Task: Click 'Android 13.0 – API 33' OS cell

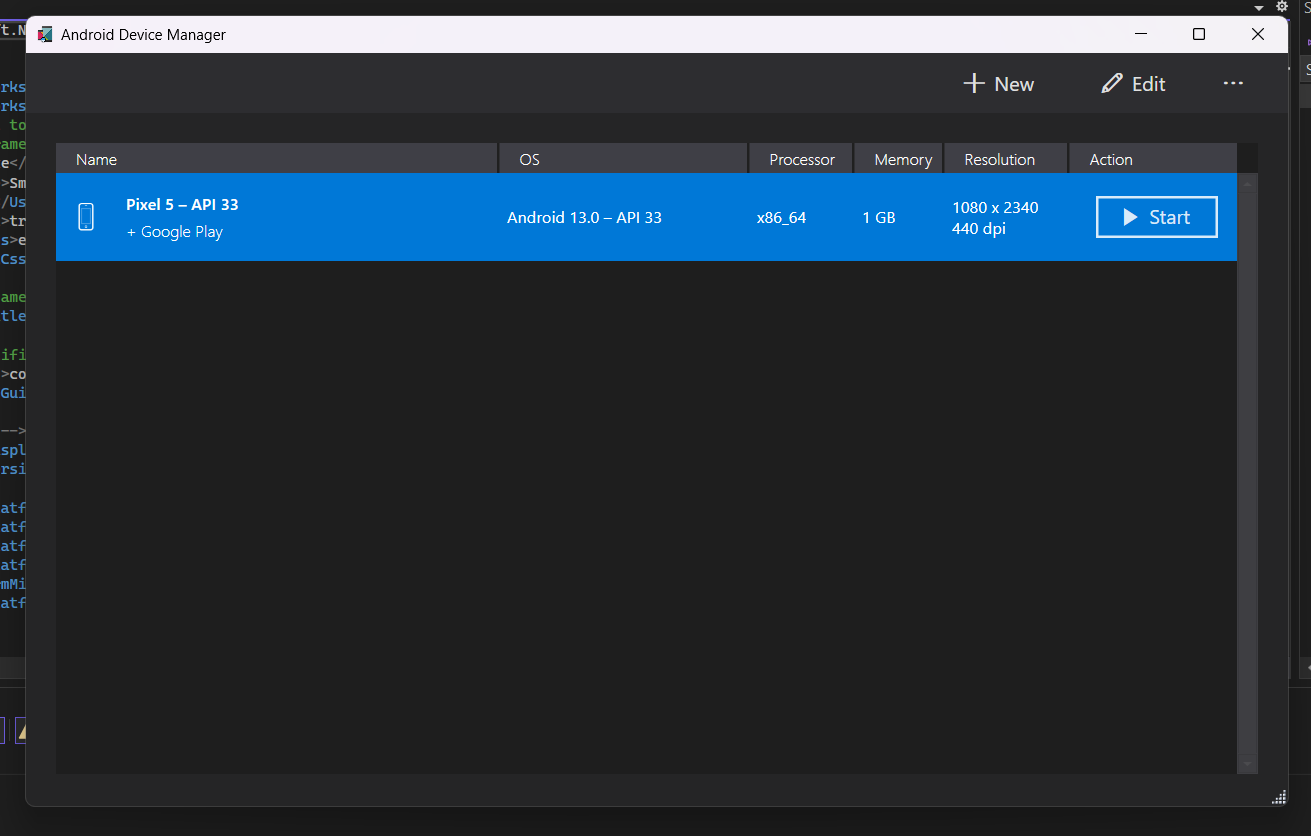Action: tap(584, 217)
